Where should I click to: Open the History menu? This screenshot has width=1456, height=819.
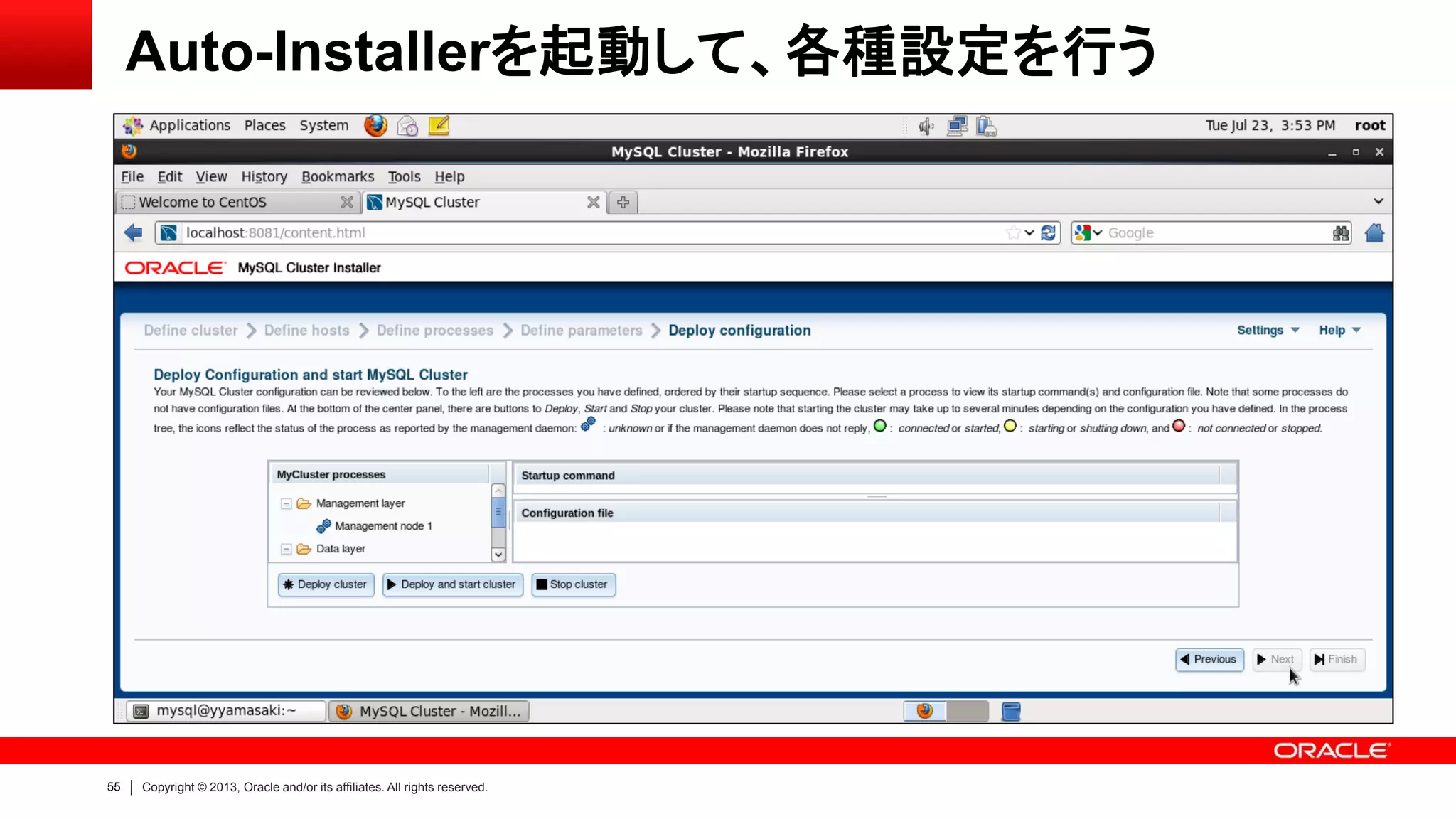pos(264,177)
